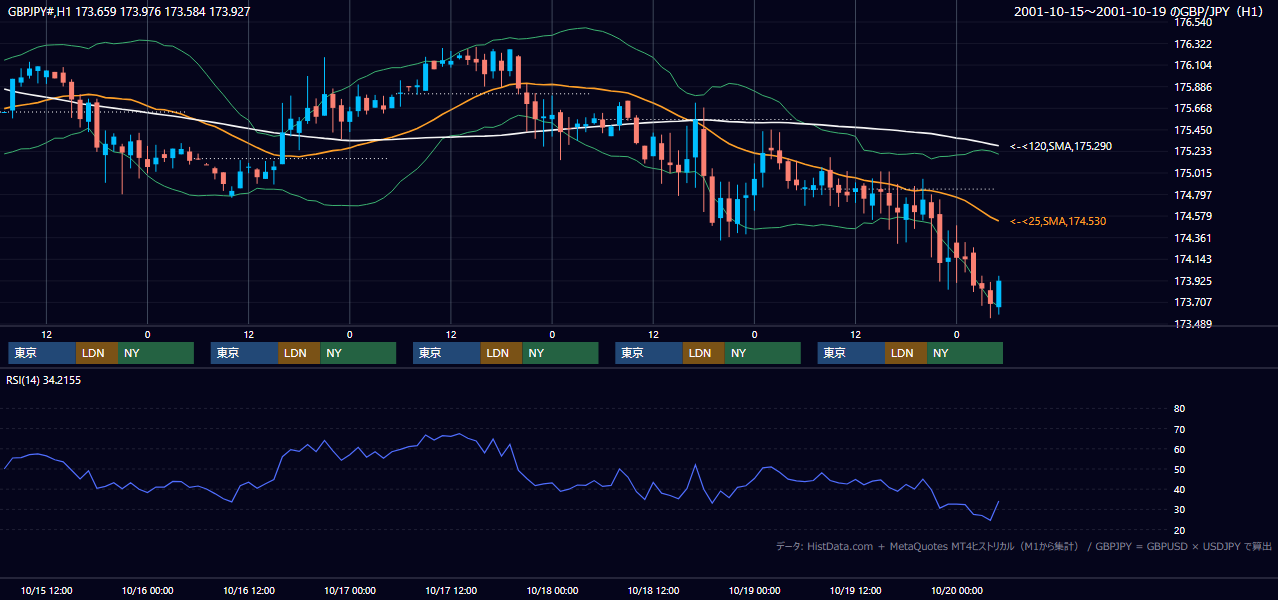Click the 176.322 price axis label
Viewport: 1278px width, 600px height.
[x=1193, y=44]
